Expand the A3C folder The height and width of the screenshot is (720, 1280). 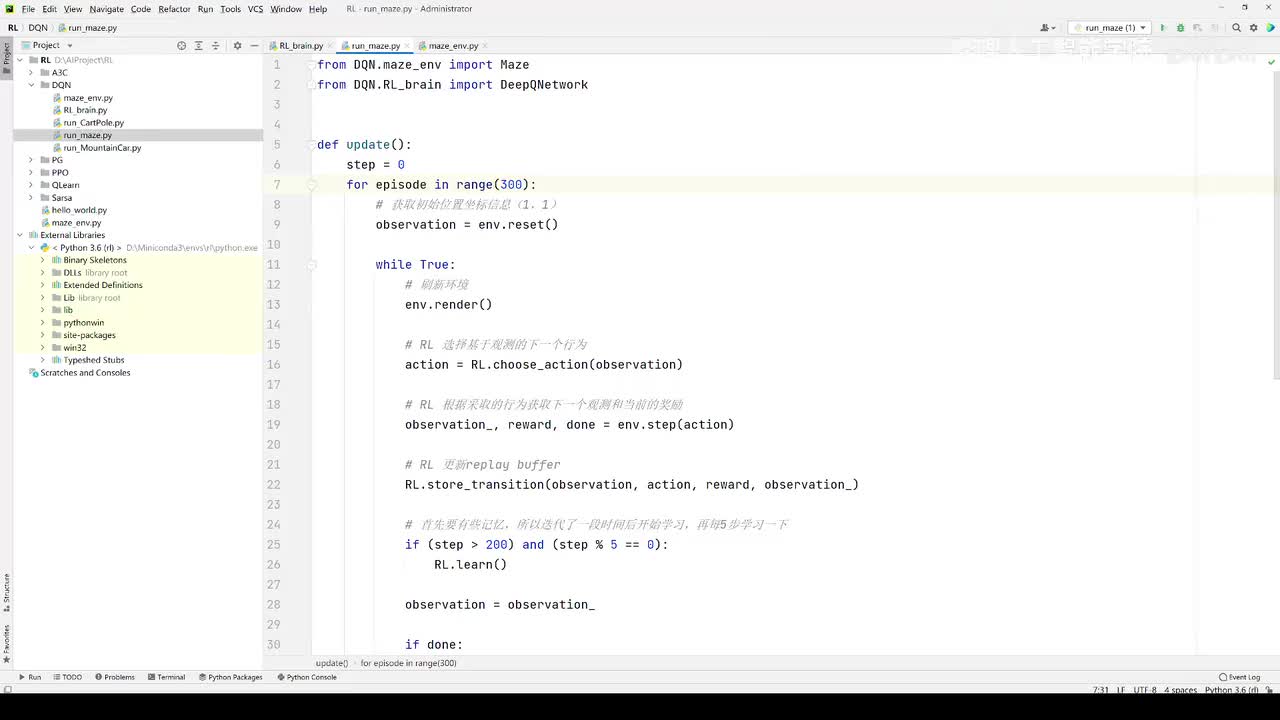coord(31,73)
